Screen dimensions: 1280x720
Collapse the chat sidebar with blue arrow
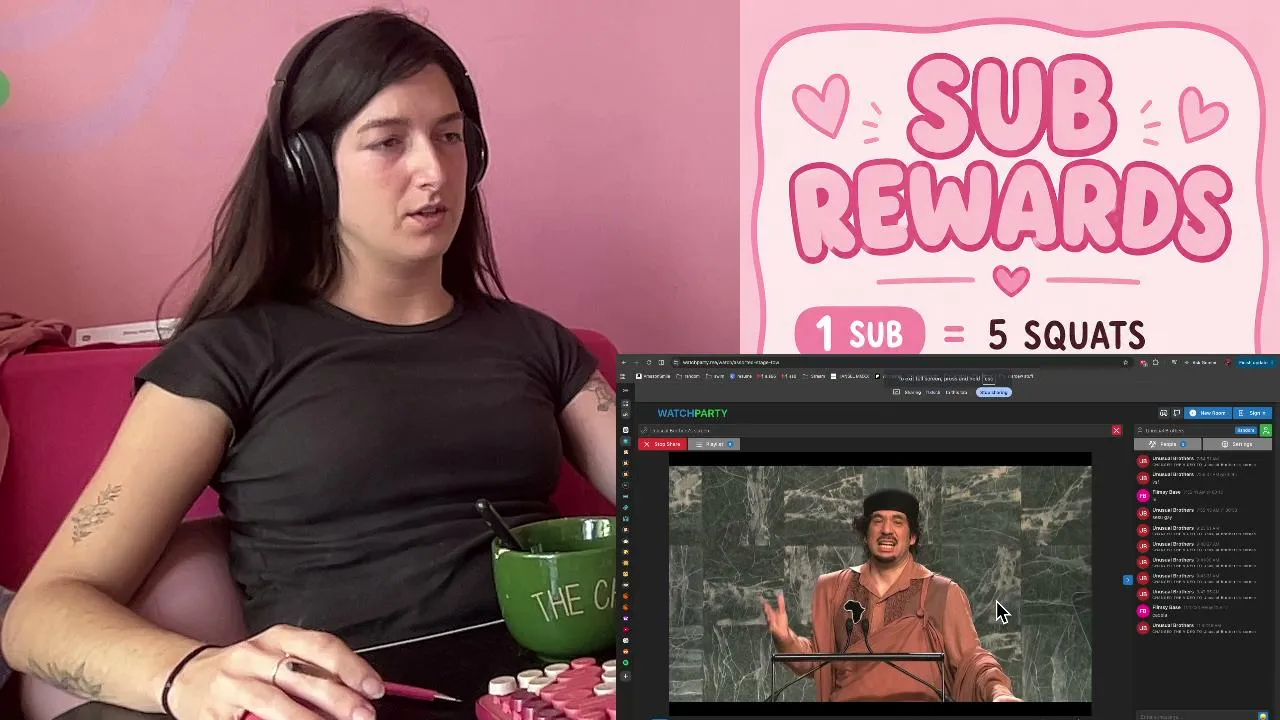1128,580
